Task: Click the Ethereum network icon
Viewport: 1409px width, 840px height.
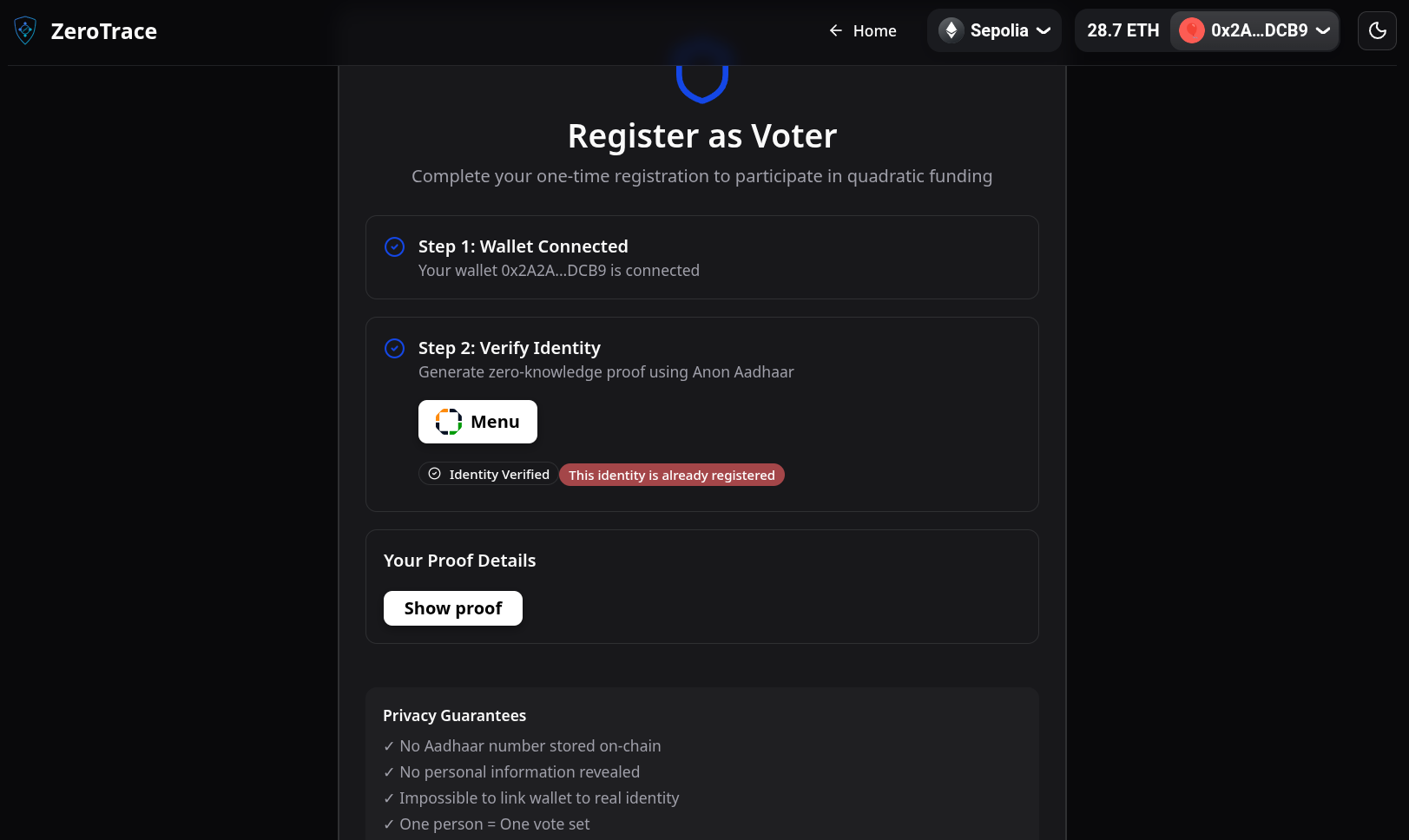Action: click(x=951, y=30)
